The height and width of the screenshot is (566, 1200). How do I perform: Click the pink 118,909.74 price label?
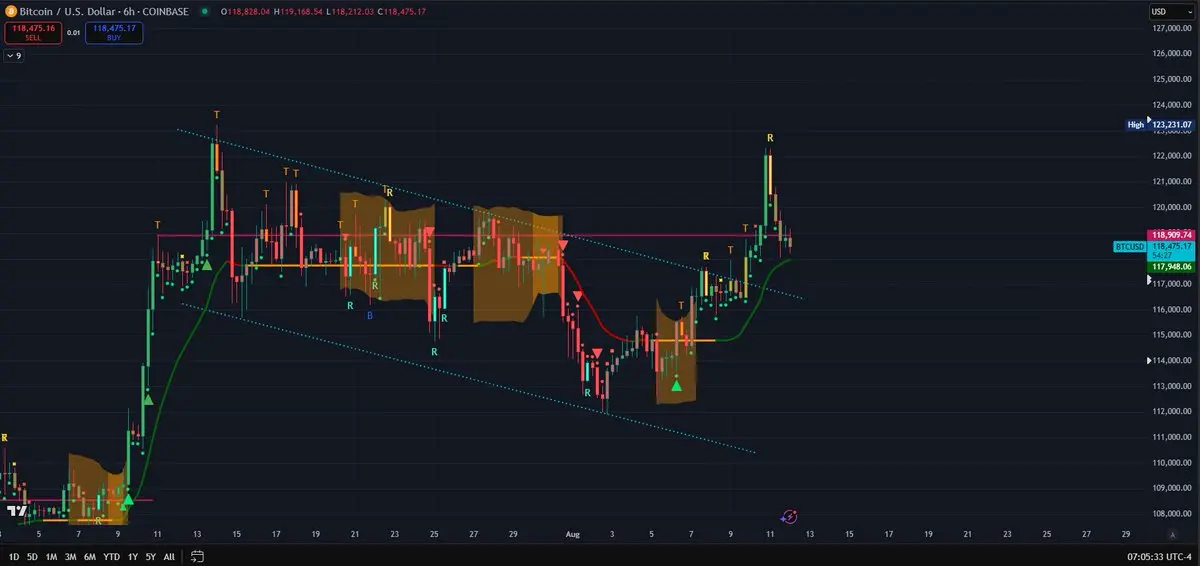[x=1171, y=235]
